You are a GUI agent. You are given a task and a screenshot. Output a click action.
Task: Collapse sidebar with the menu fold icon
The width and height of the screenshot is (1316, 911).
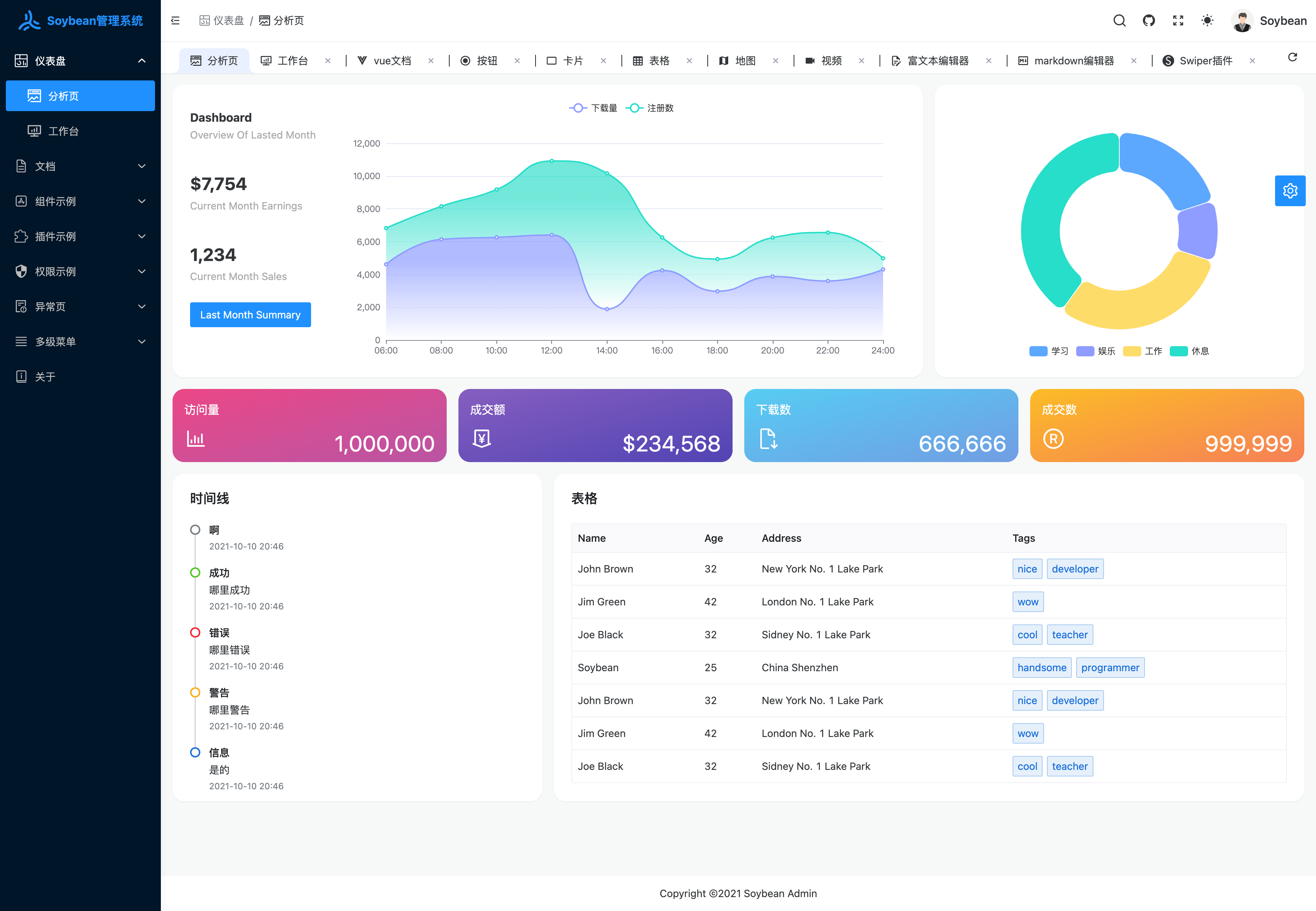click(x=175, y=20)
